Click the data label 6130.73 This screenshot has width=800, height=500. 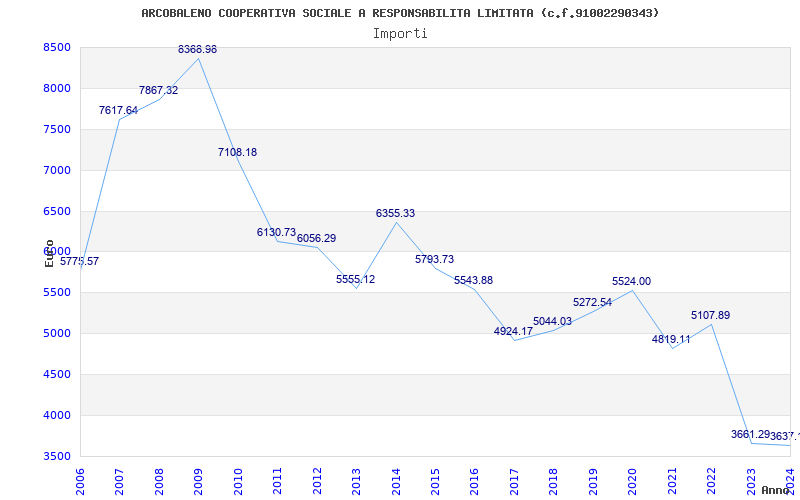pos(277,232)
